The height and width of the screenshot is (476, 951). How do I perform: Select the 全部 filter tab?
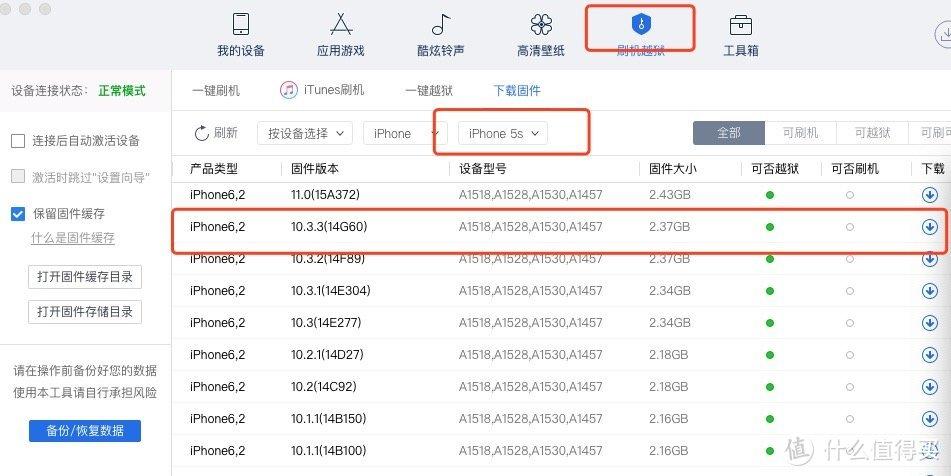pos(729,133)
